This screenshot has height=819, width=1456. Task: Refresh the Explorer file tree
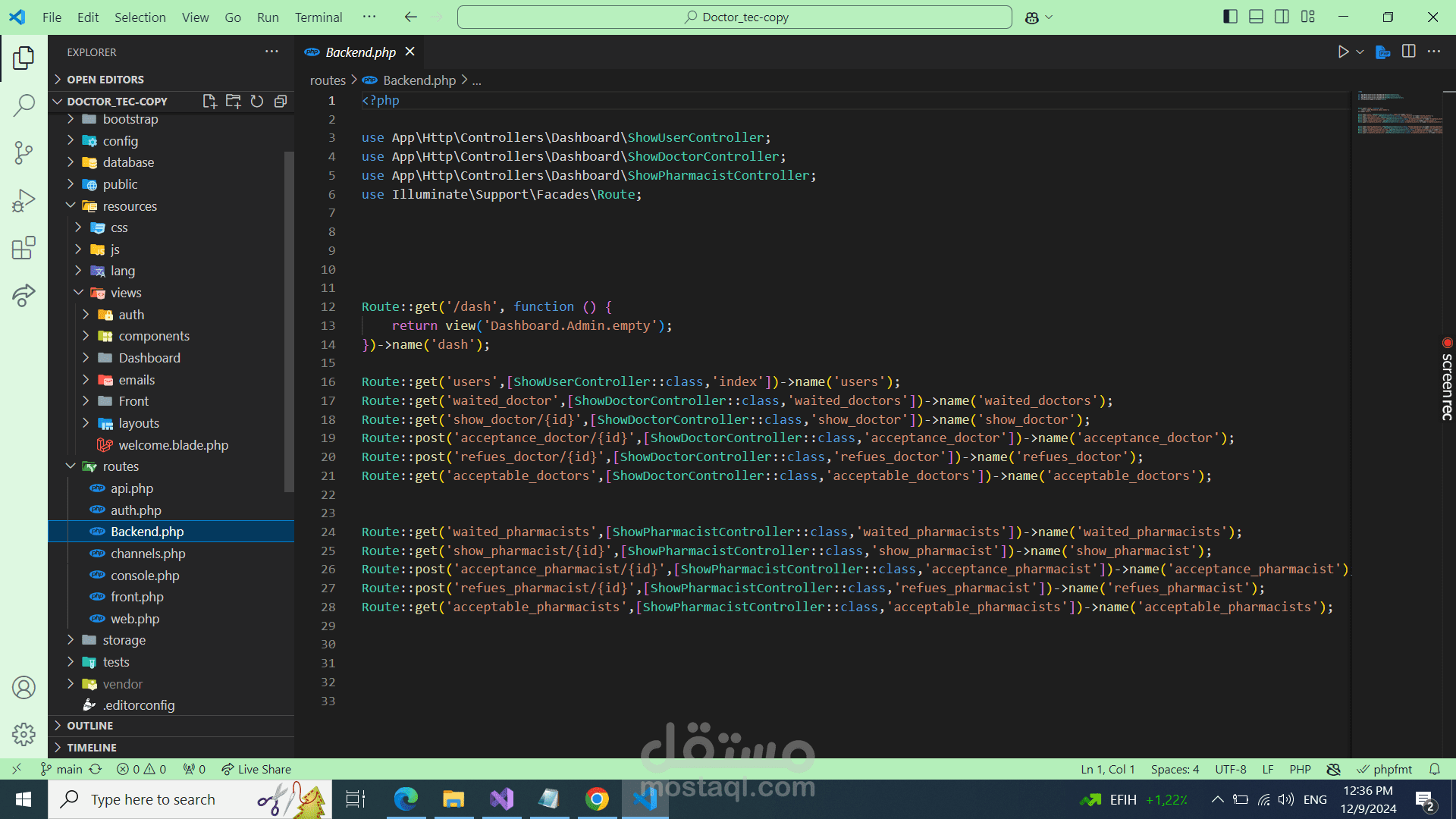[257, 101]
